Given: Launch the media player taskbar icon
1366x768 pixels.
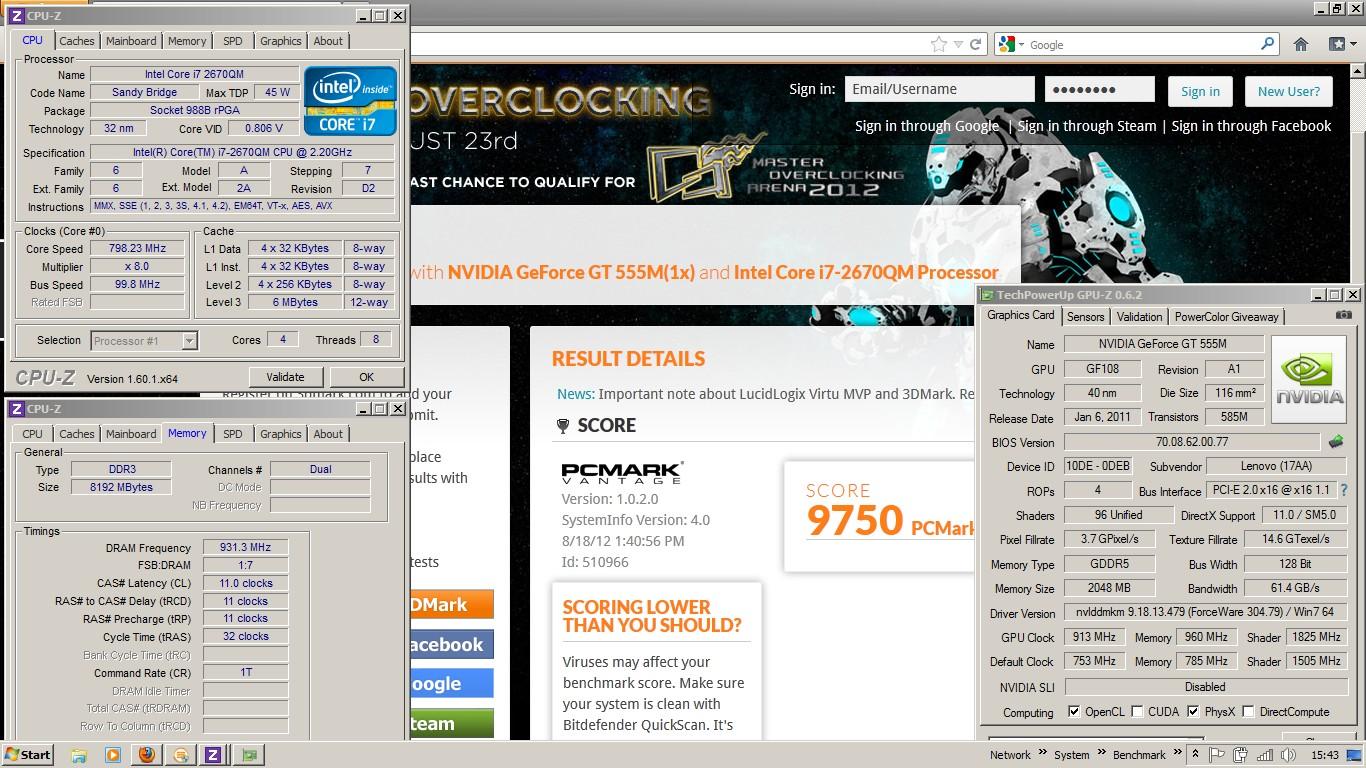Looking at the screenshot, I should coord(113,755).
